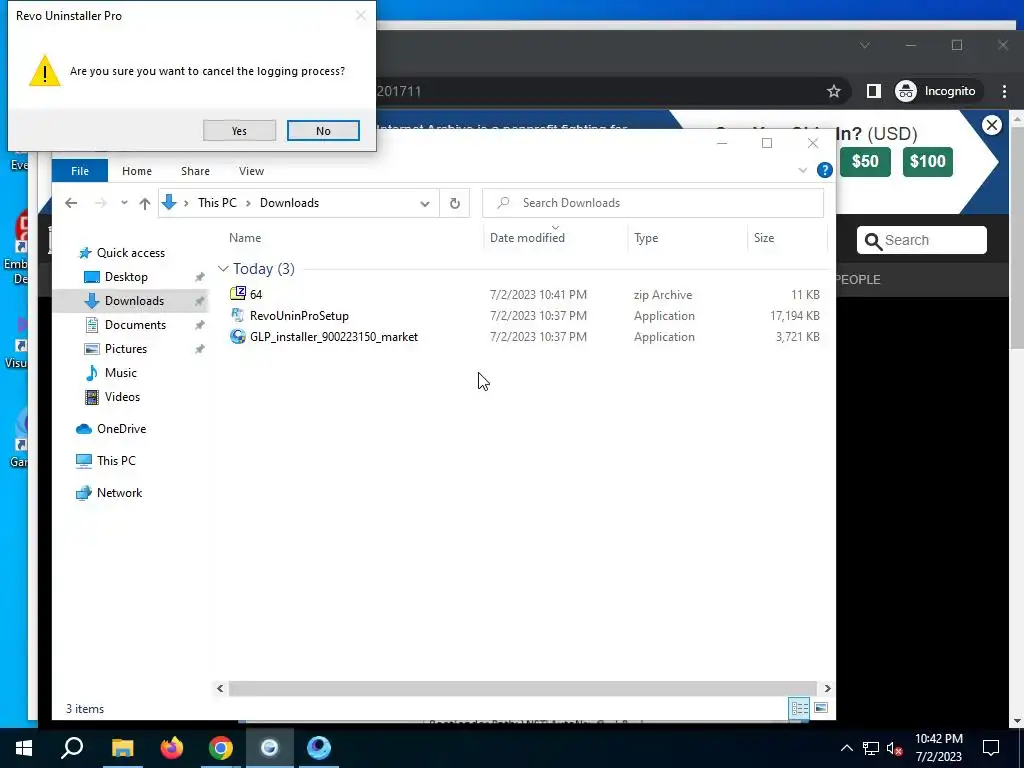
Task: Go up one folder level
Action: [145, 203]
